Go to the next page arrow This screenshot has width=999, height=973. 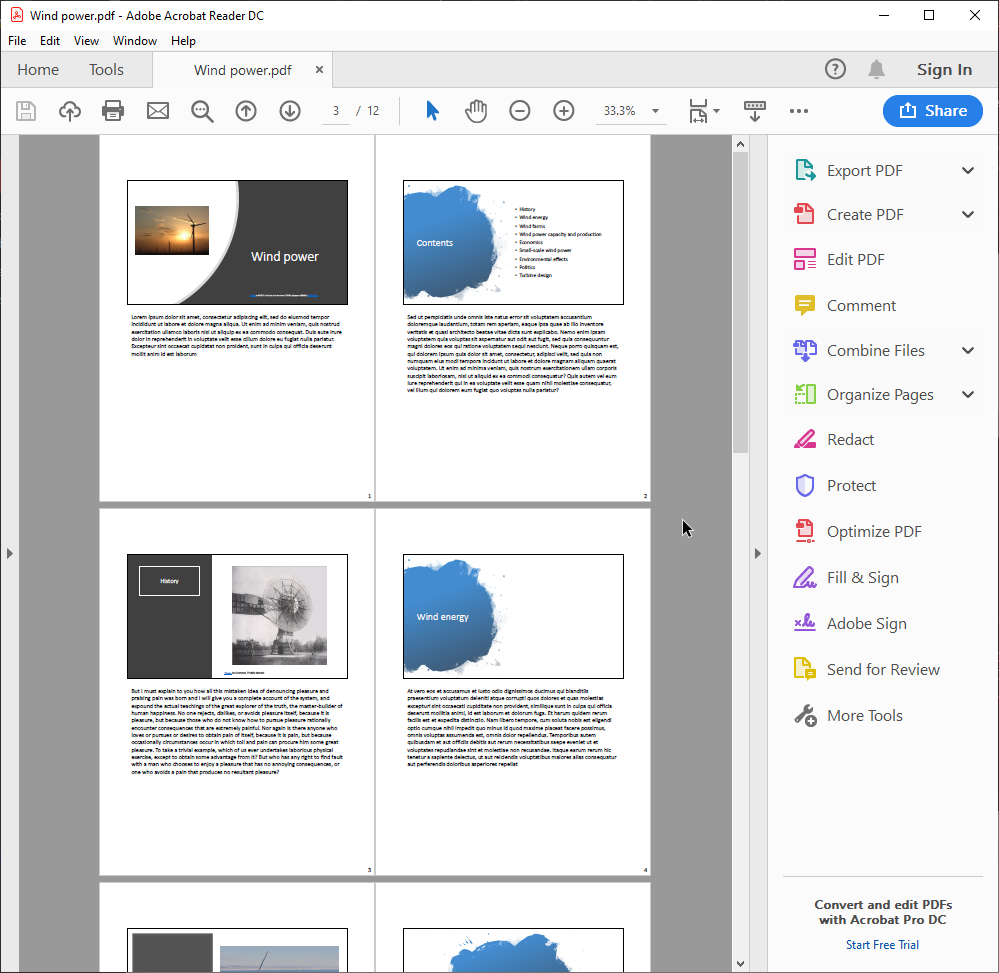click(290, 111)
